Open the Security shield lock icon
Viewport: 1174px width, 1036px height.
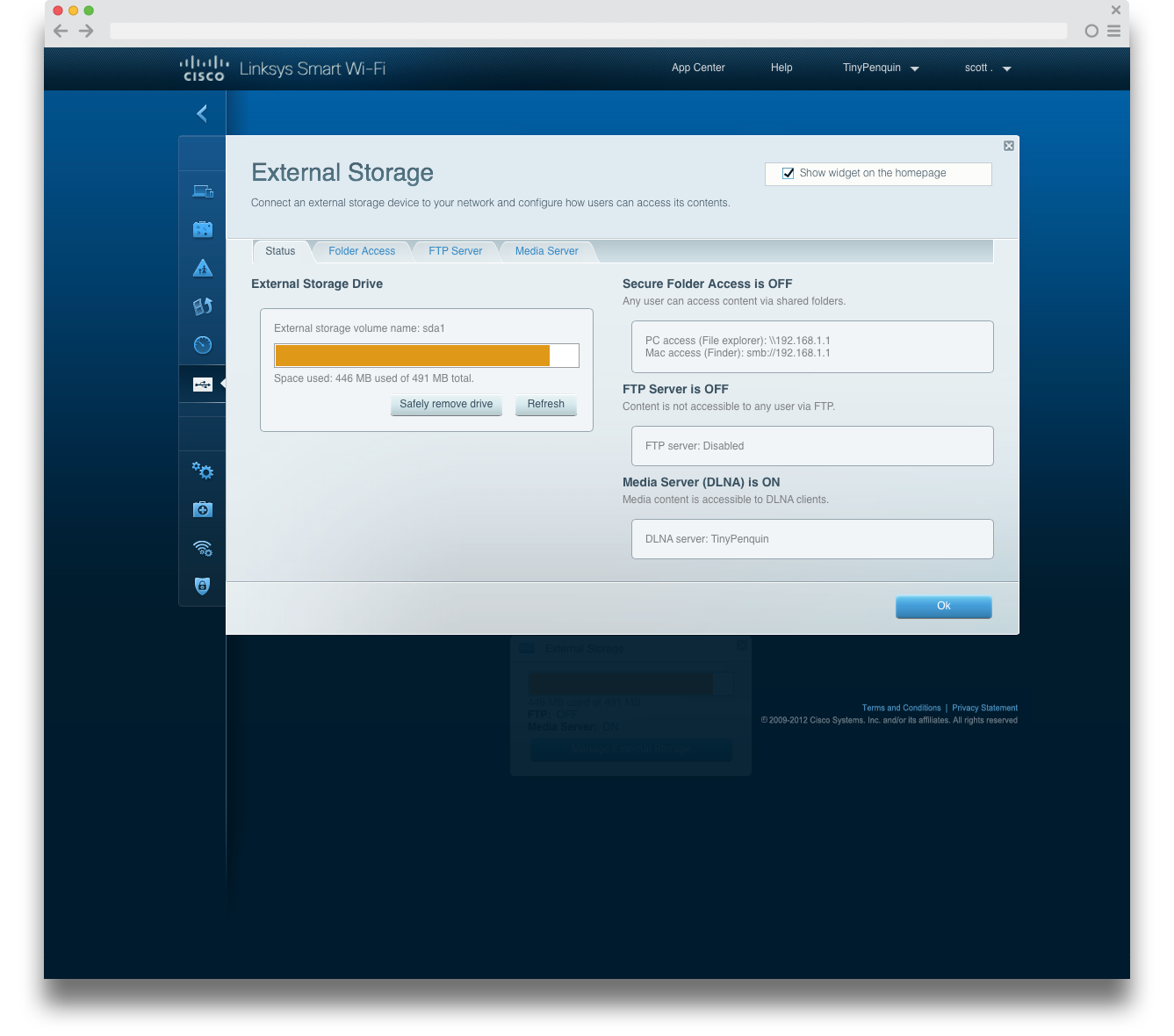click(203, 586)
